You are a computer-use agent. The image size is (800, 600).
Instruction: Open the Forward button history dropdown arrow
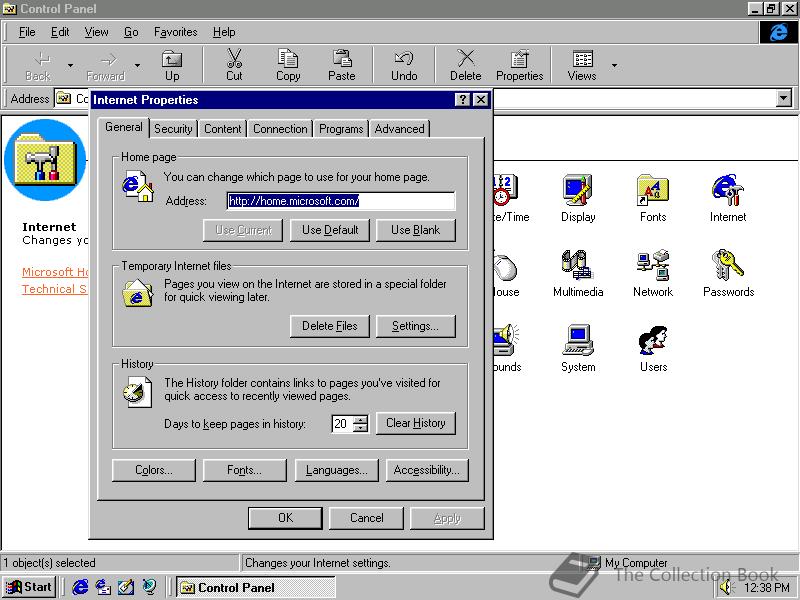[x=137, y=65]
